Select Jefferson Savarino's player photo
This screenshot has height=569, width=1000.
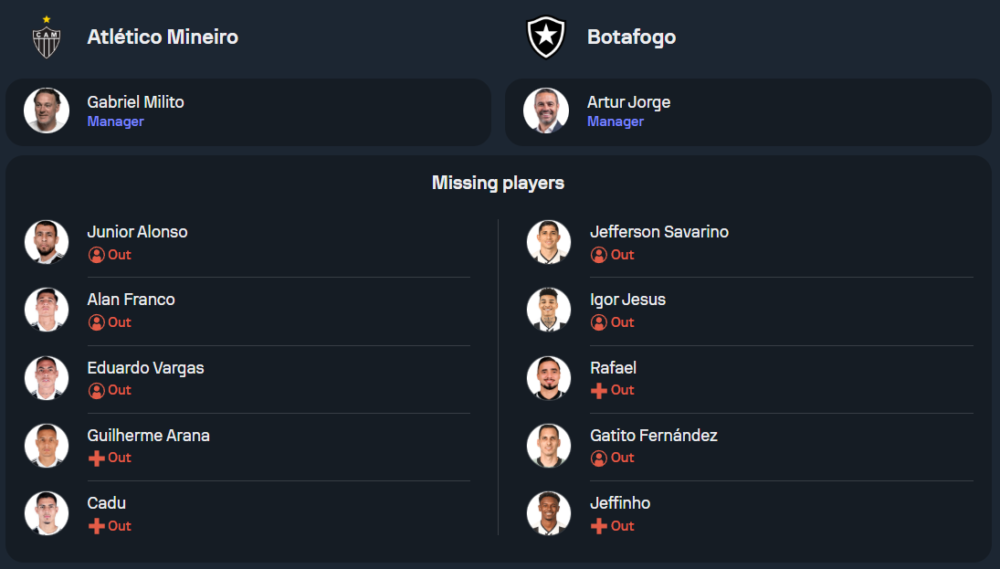click(x=549, y=242)
